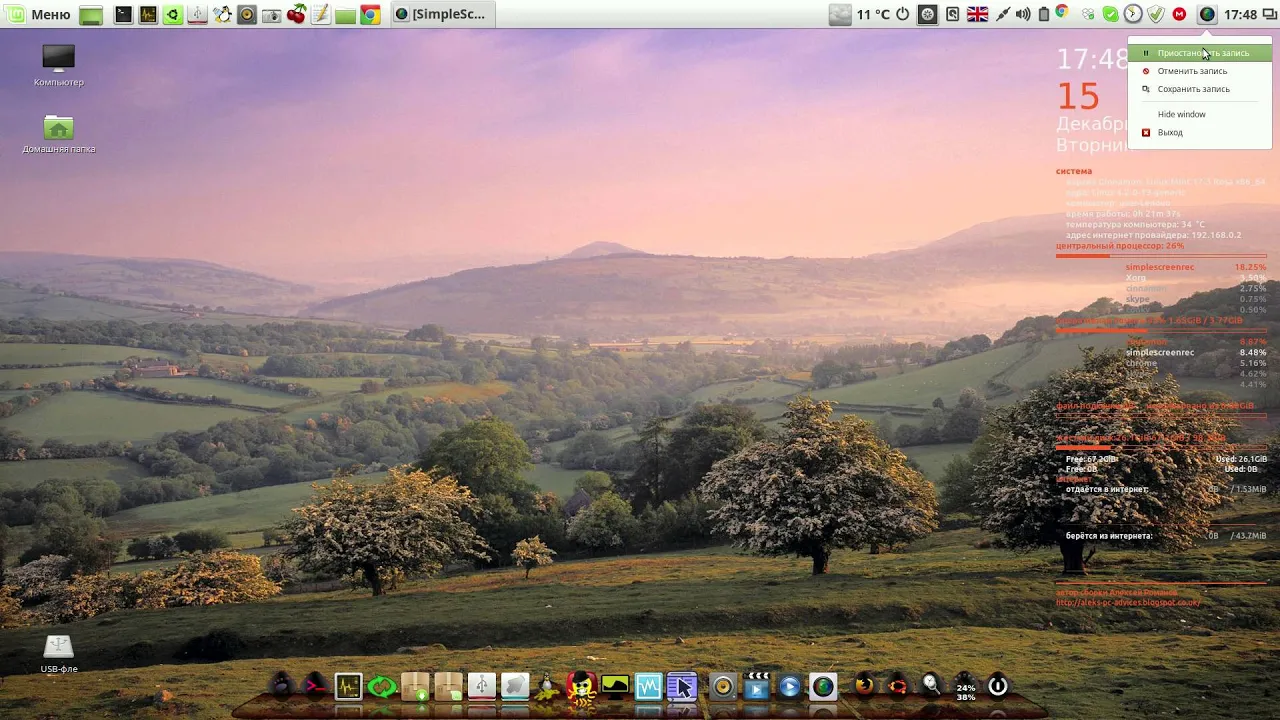
Task: Open the Tux penguin icon in dock
Action: tap(546, 686)
